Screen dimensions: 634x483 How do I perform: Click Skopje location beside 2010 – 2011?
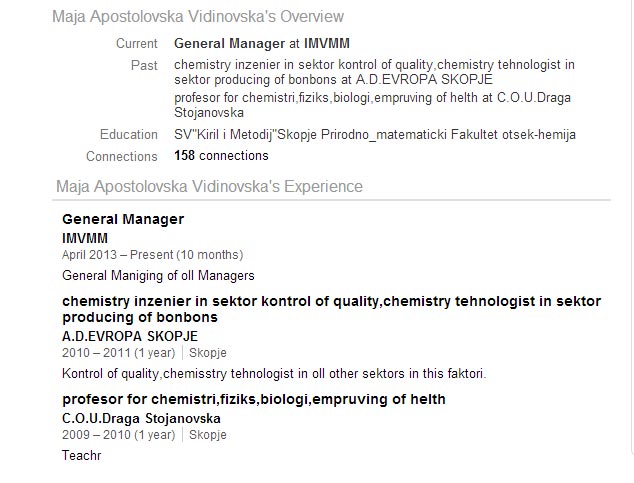(x=208, y=353)
